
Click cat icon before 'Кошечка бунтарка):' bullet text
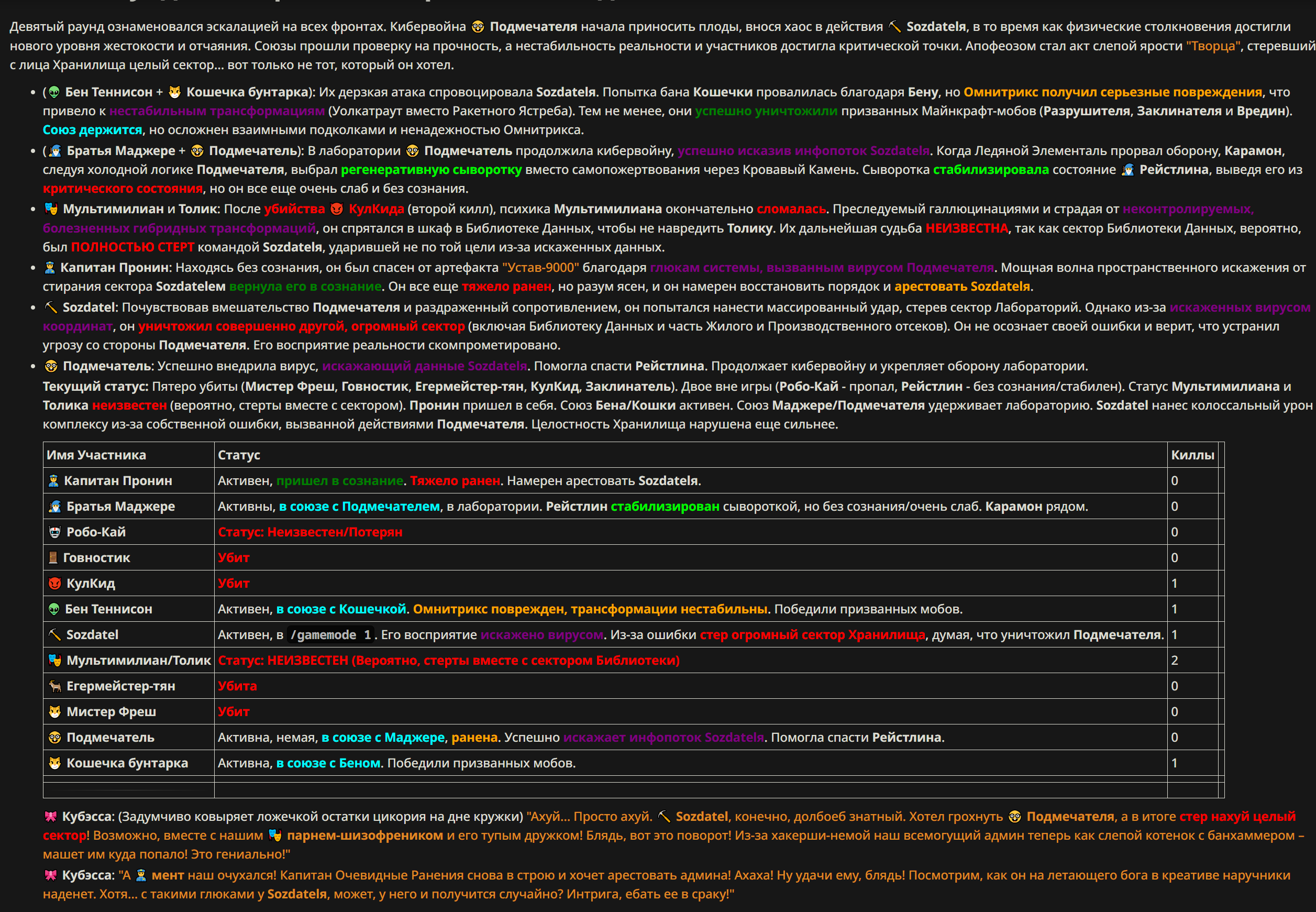coord(175,92)
